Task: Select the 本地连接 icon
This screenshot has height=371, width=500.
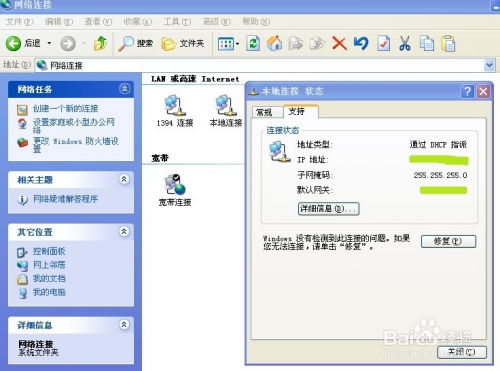Action: tap(226, 111)
